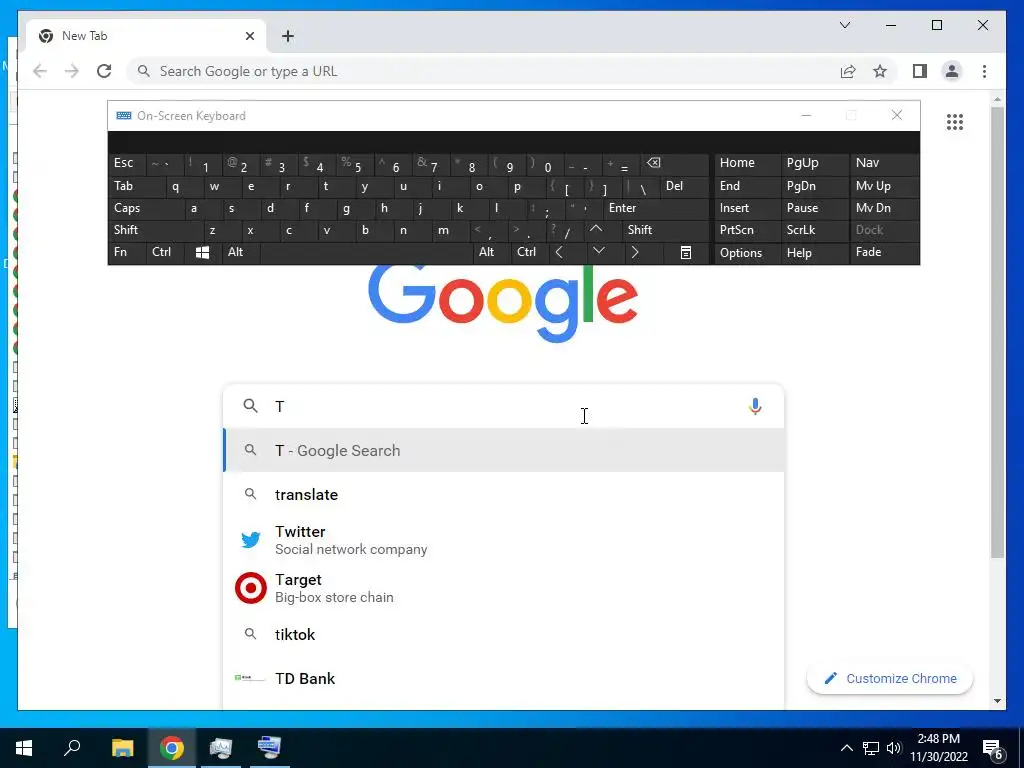The image size is (1024, 768).
Task: Toggle the left Ctrl key on keyboard
Action: point(165,253)
